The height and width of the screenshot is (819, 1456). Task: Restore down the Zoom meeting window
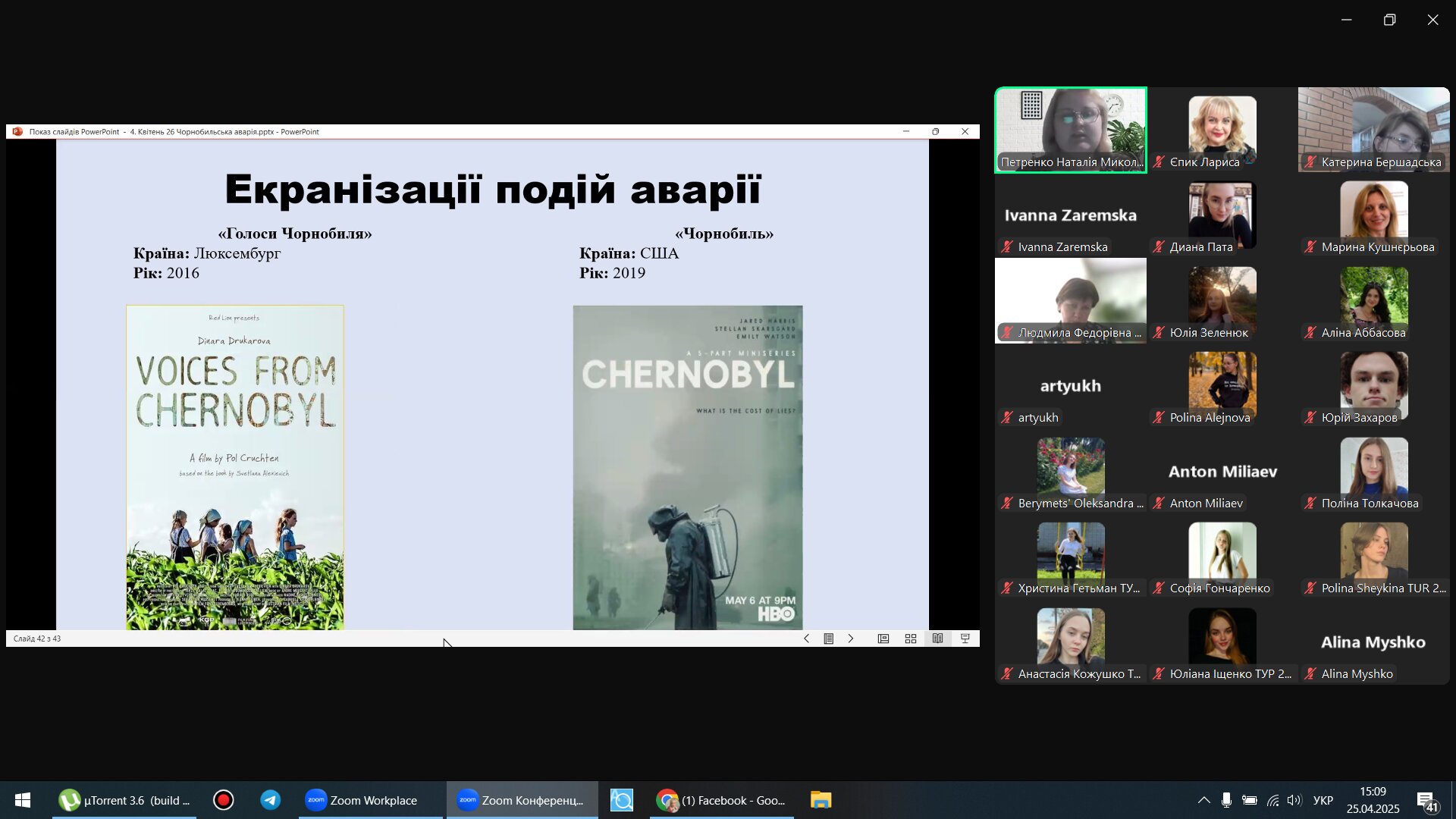[1389, 20]
